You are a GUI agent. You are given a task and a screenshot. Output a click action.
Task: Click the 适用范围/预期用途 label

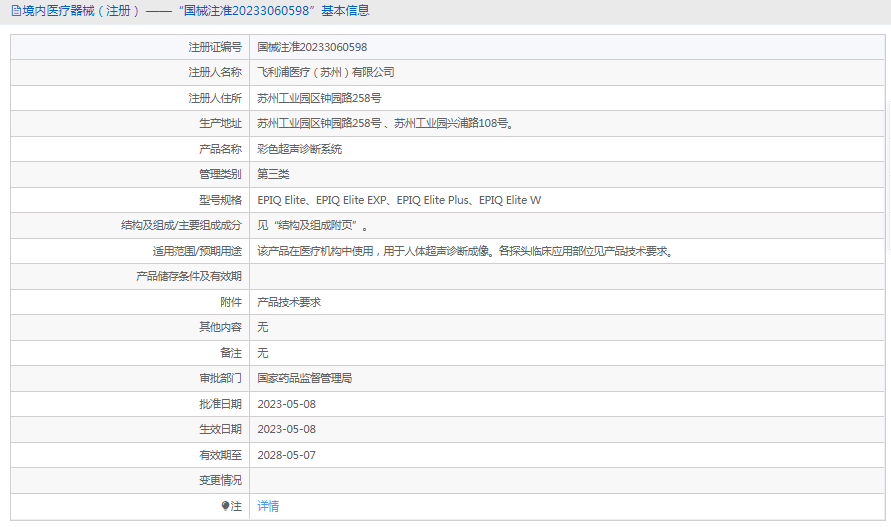click(x=197, y=251)
